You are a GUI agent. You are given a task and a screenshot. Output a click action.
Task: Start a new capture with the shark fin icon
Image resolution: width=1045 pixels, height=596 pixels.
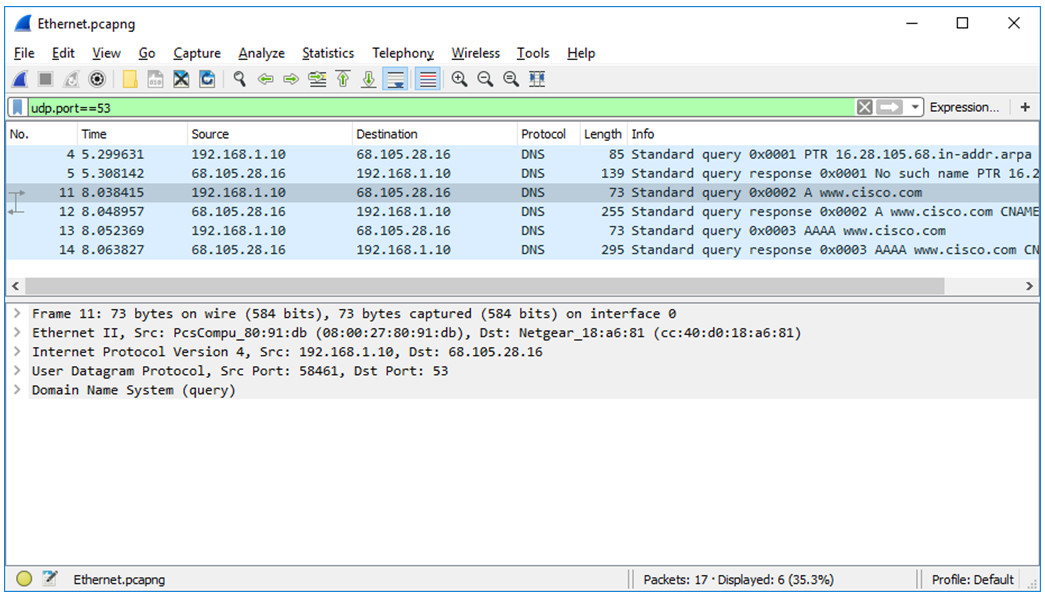click(20, 79)
